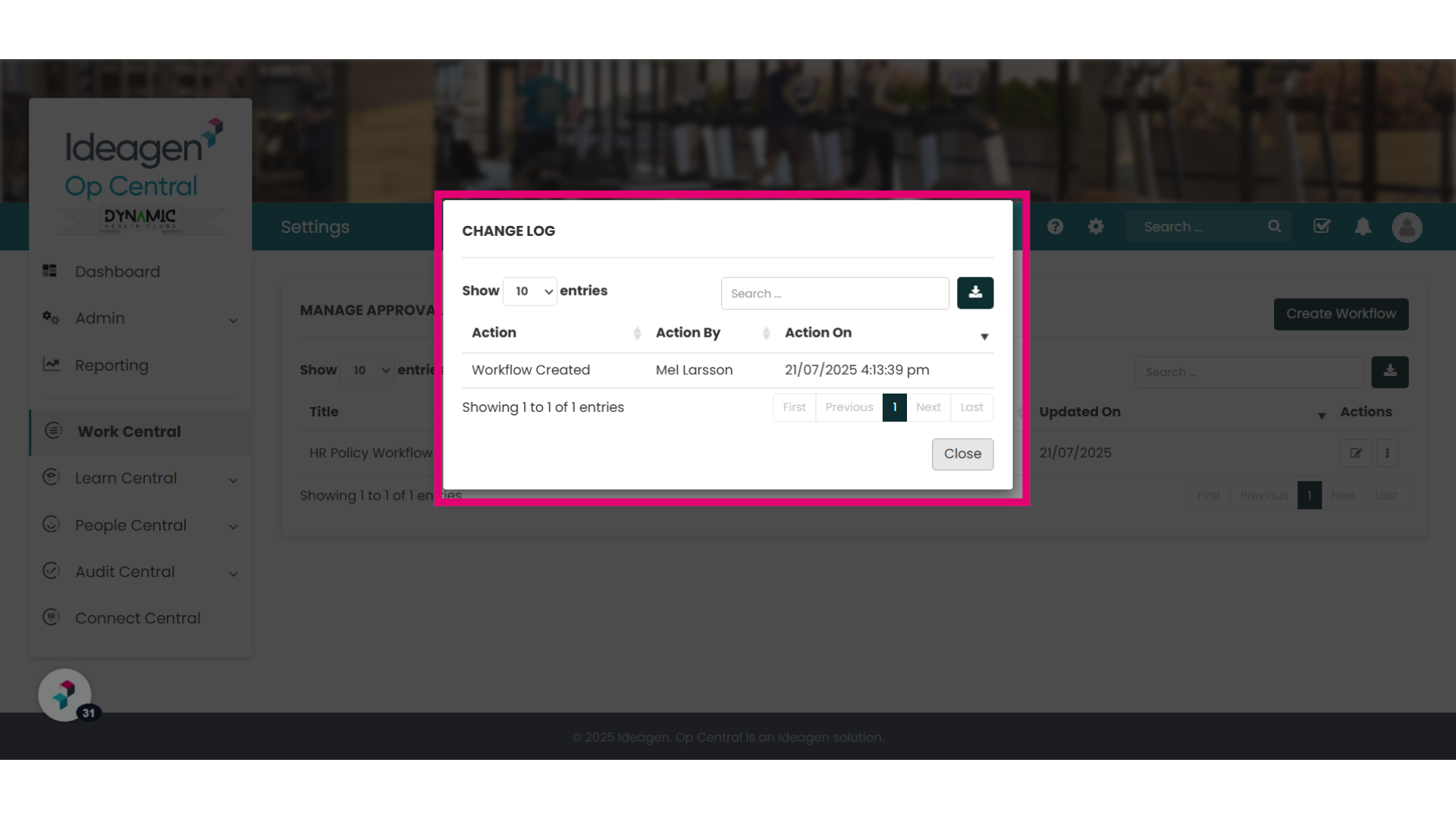This screenshot has height=819, width=1456.
Task: Select page 1 in change log pagination
Action: point(895,407)
